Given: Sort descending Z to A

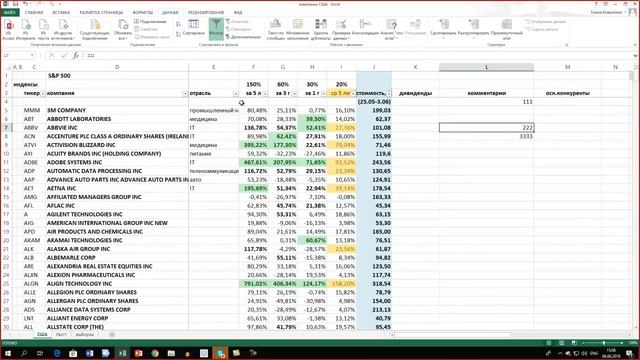Looking at the screenshot, I should point(178,34).
